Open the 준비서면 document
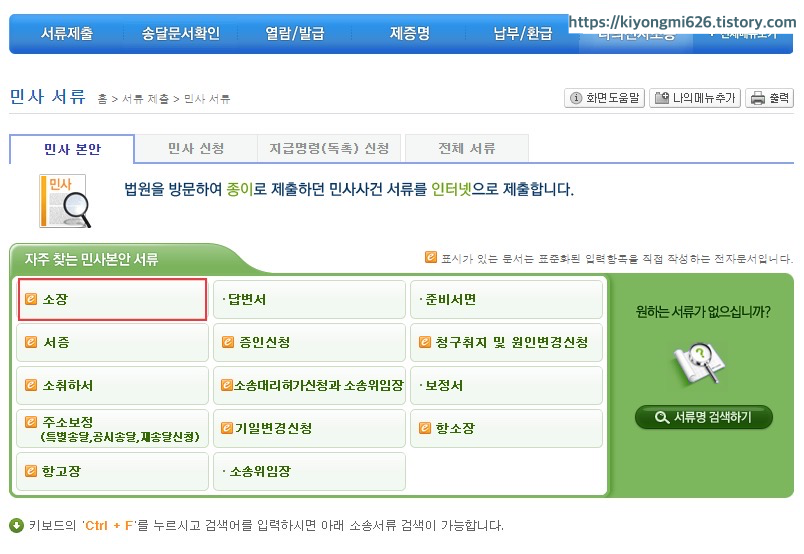Screen dimensions: 804x554 [506, 300]
